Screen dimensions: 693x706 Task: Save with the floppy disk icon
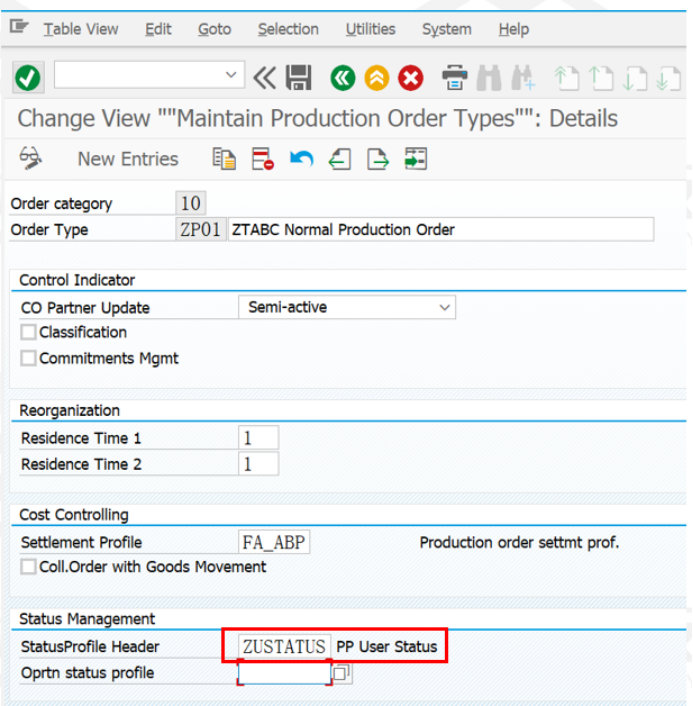(x=299, y=77)
